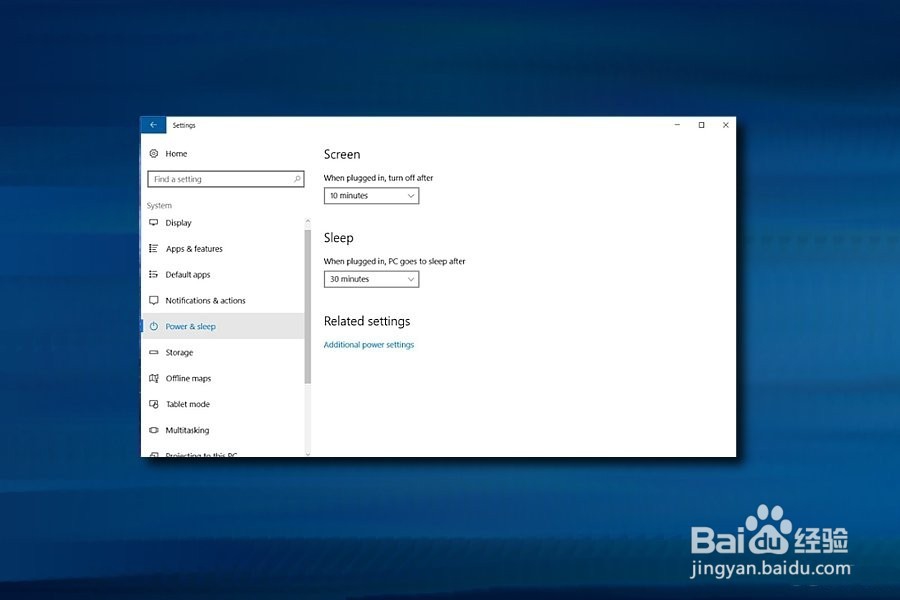Click the back arrow in Settings
The height and width of the screenshot is (600, 900).
153,125
